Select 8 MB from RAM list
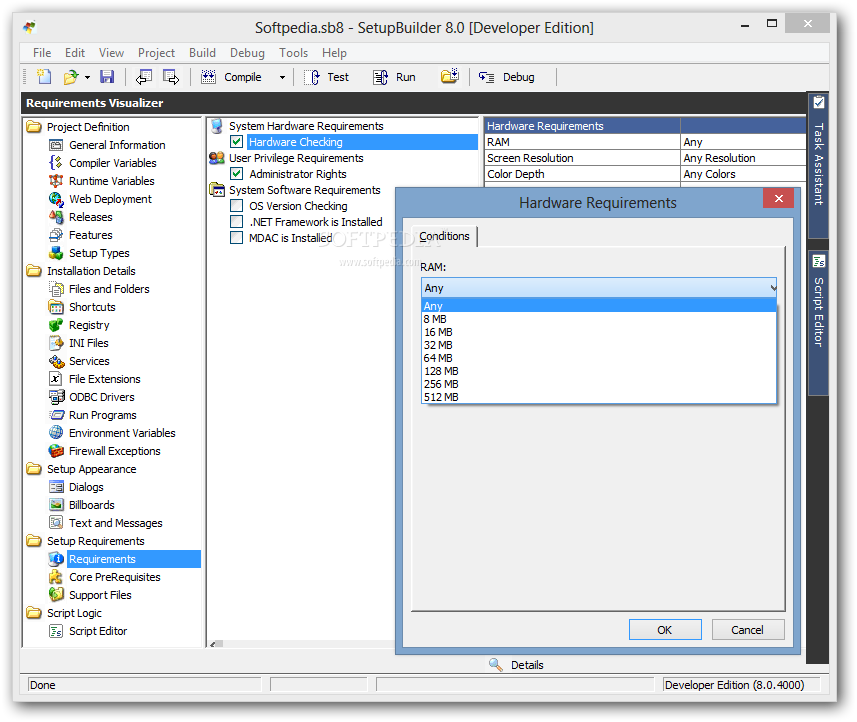Viewport: 857px width, 722px height. [598, 319]
